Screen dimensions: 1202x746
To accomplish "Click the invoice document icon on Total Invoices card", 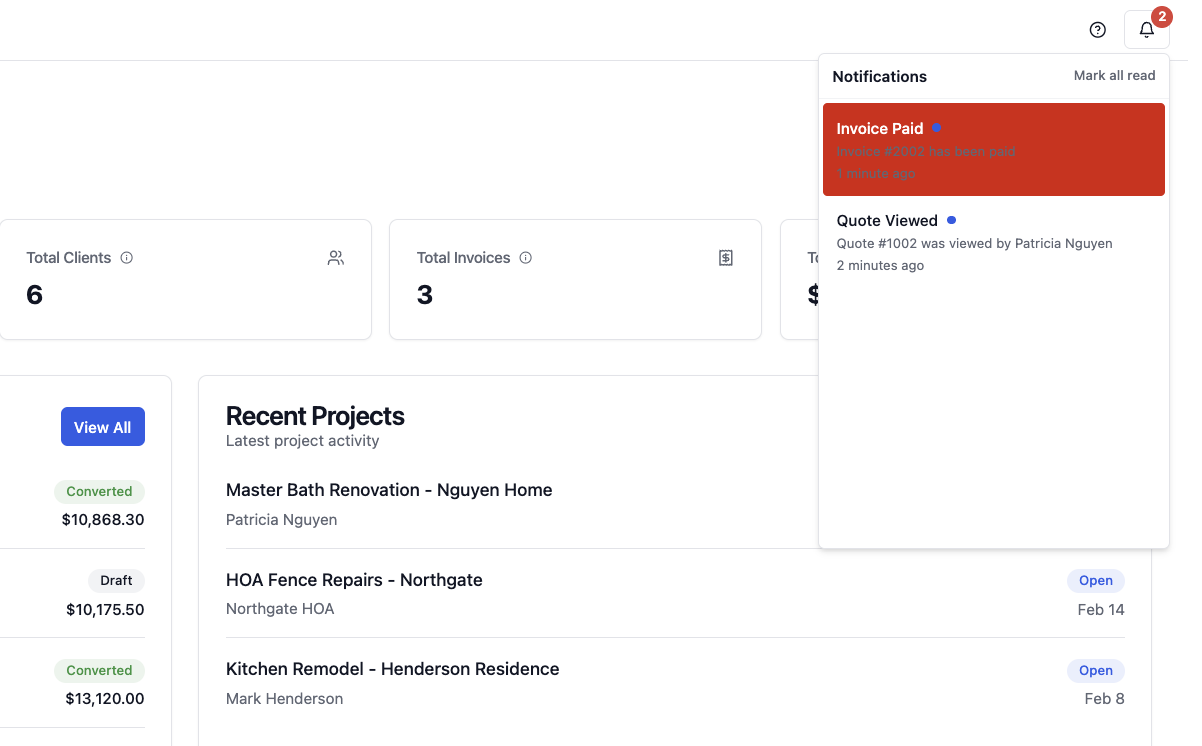I will point(726,258).
